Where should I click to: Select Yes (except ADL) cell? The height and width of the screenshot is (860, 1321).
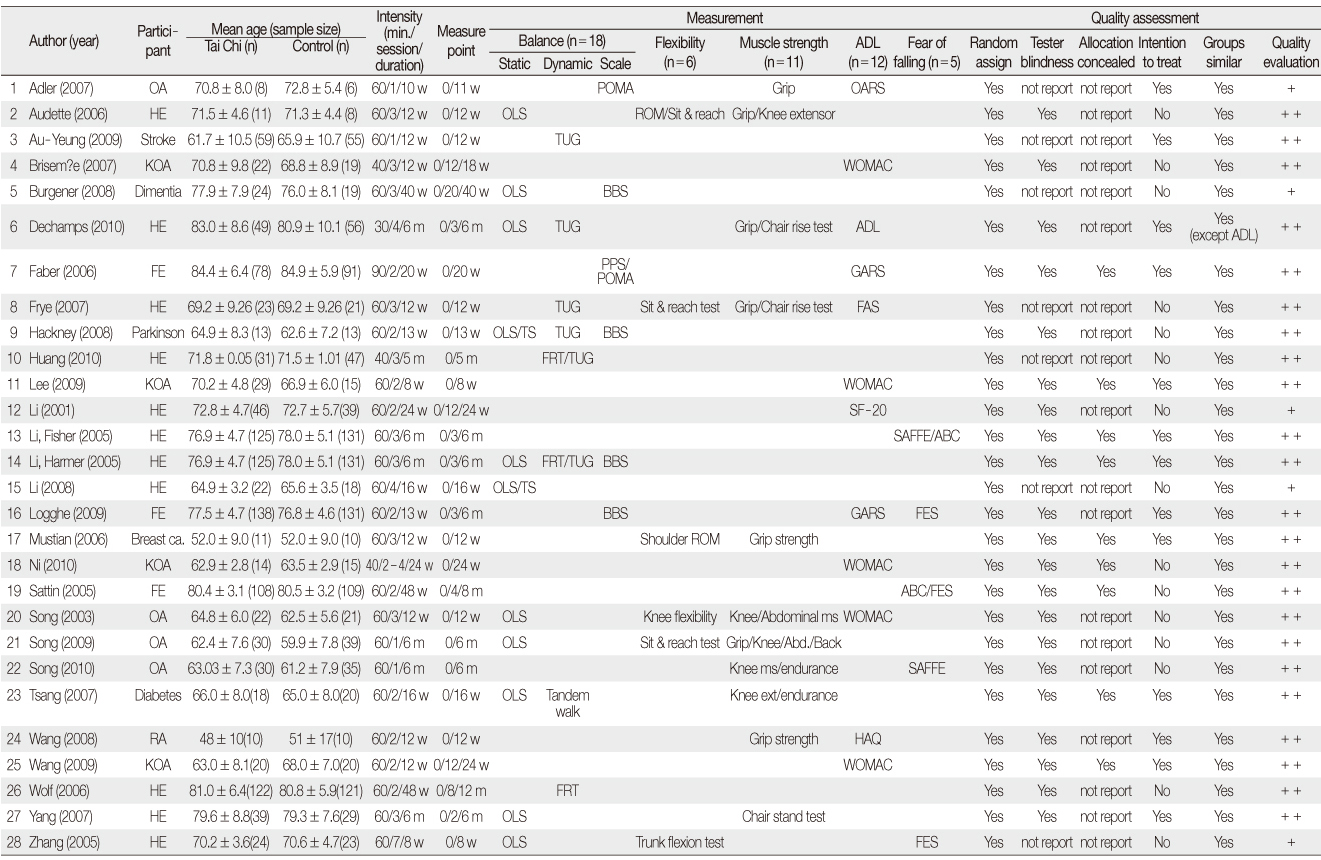pyautogui.click(x=1222, y=228)
